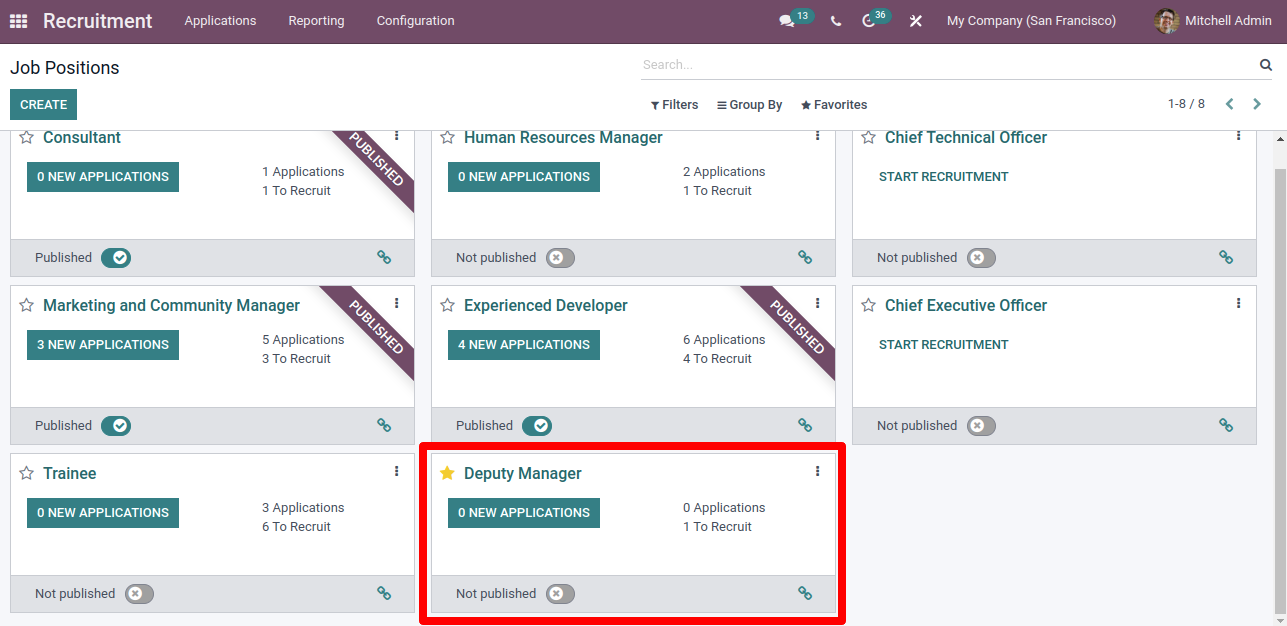The height and width of the screenshot is (626, 1287).
Task: Unfavorite the Deputy Manager star
Action: [447, 473]
